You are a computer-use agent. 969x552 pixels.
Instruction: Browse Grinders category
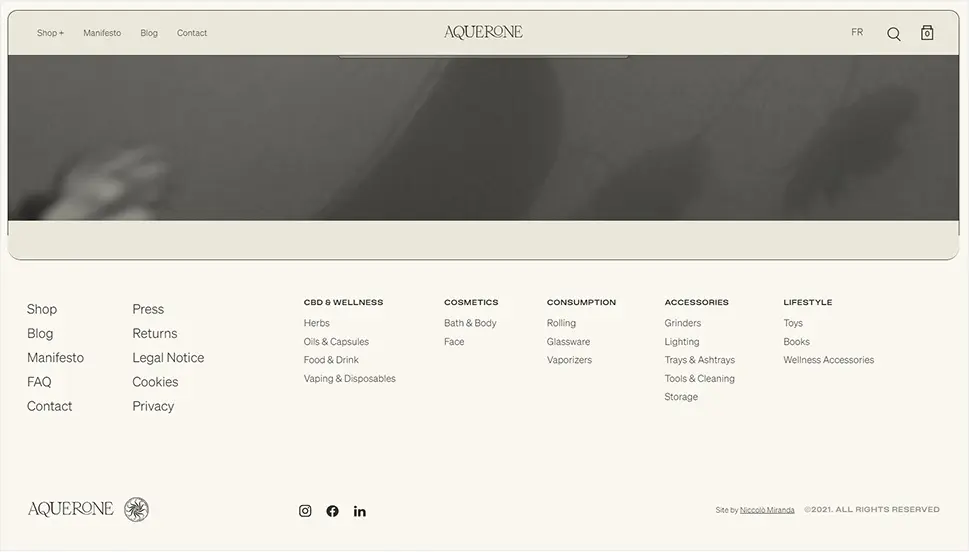click(x=683, y=323)
